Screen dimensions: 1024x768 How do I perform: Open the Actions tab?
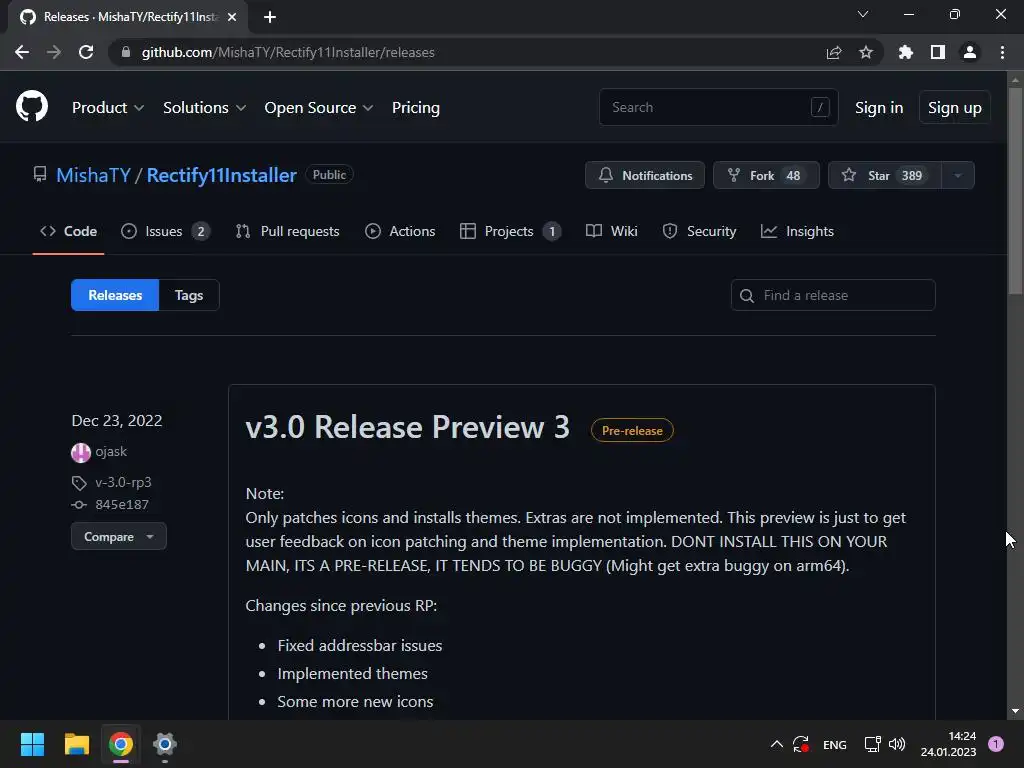click(400, 231)
